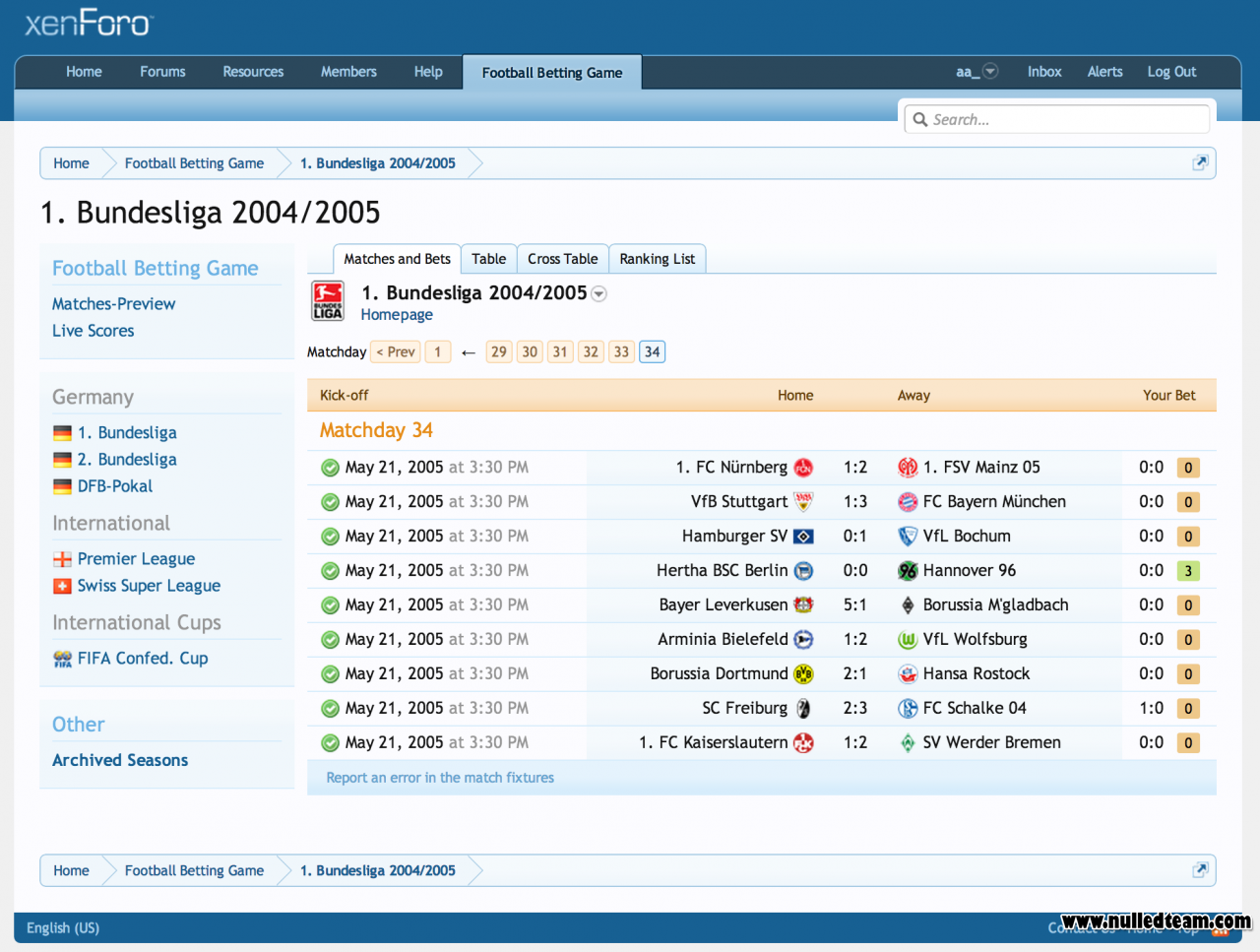The image size is (1260, 952).
Task: Open the Ranking List tab
Action: click(658, 259)
